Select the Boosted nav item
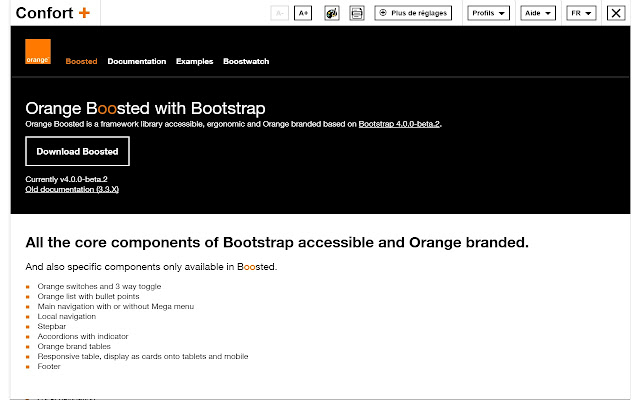 81,61
